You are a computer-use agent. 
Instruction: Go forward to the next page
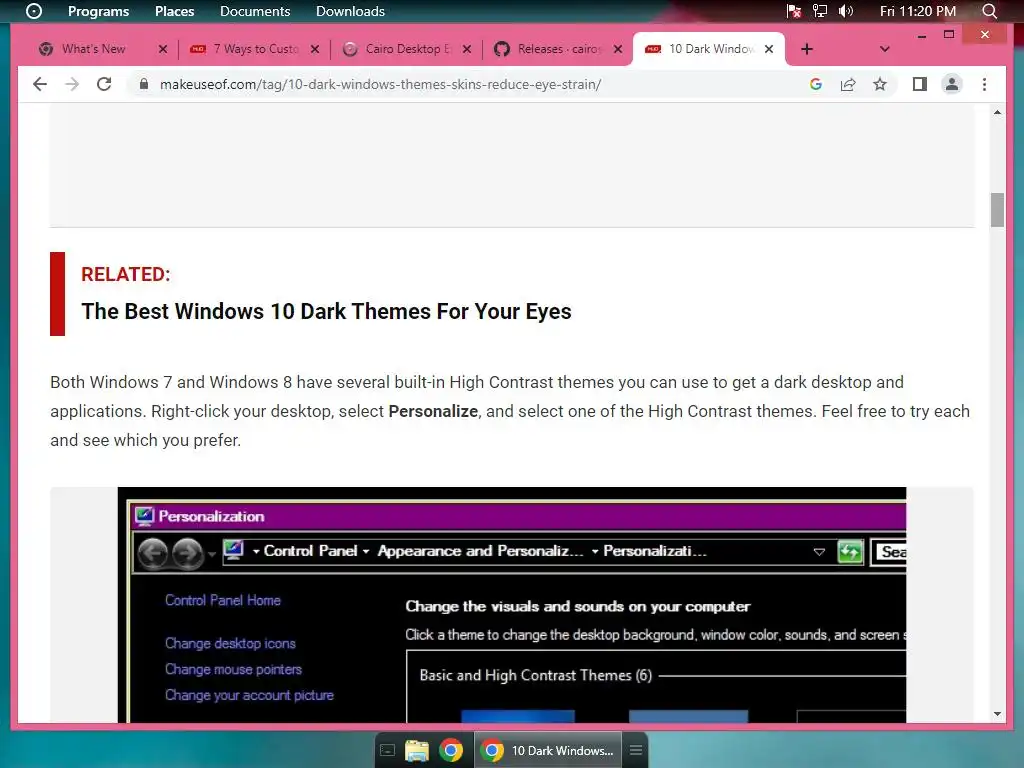point(72,84)
